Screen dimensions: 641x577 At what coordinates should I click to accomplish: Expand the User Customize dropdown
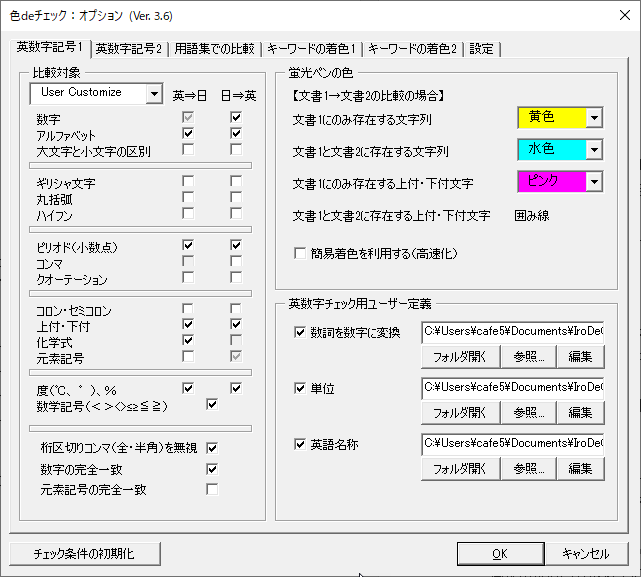pos(153,93)
